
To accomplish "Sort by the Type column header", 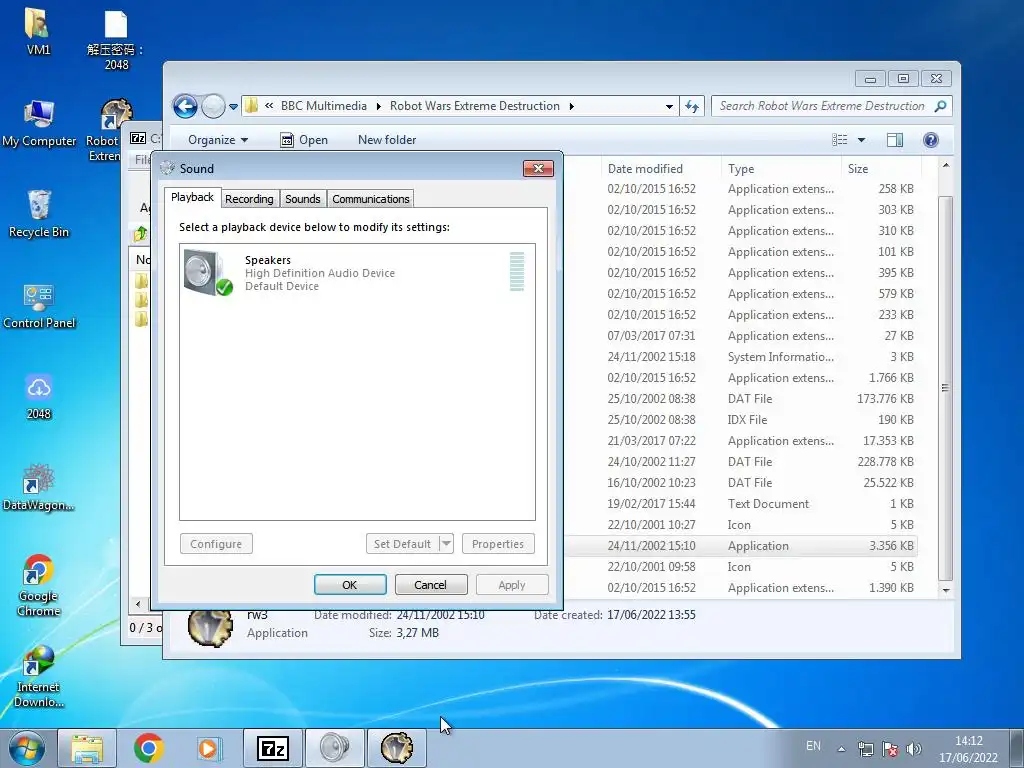I will pos(781,168).
